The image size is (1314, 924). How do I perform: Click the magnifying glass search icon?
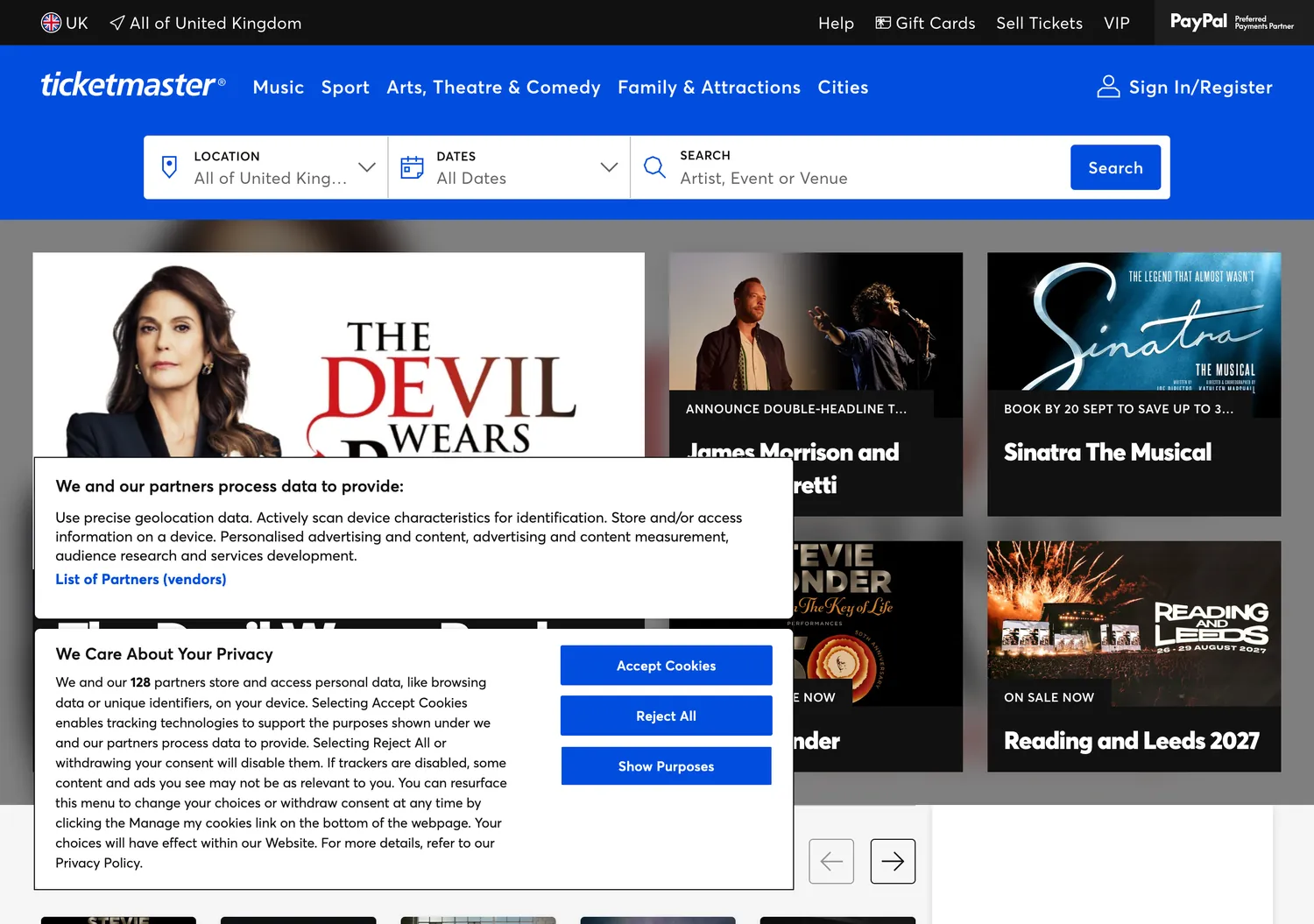coord(654,166)
